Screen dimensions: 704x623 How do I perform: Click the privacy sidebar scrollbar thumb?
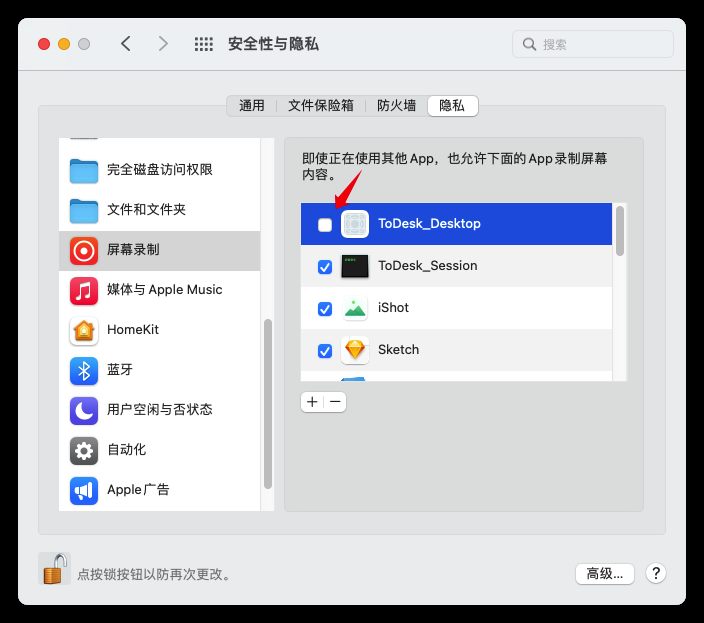click(x=268, y=404)
